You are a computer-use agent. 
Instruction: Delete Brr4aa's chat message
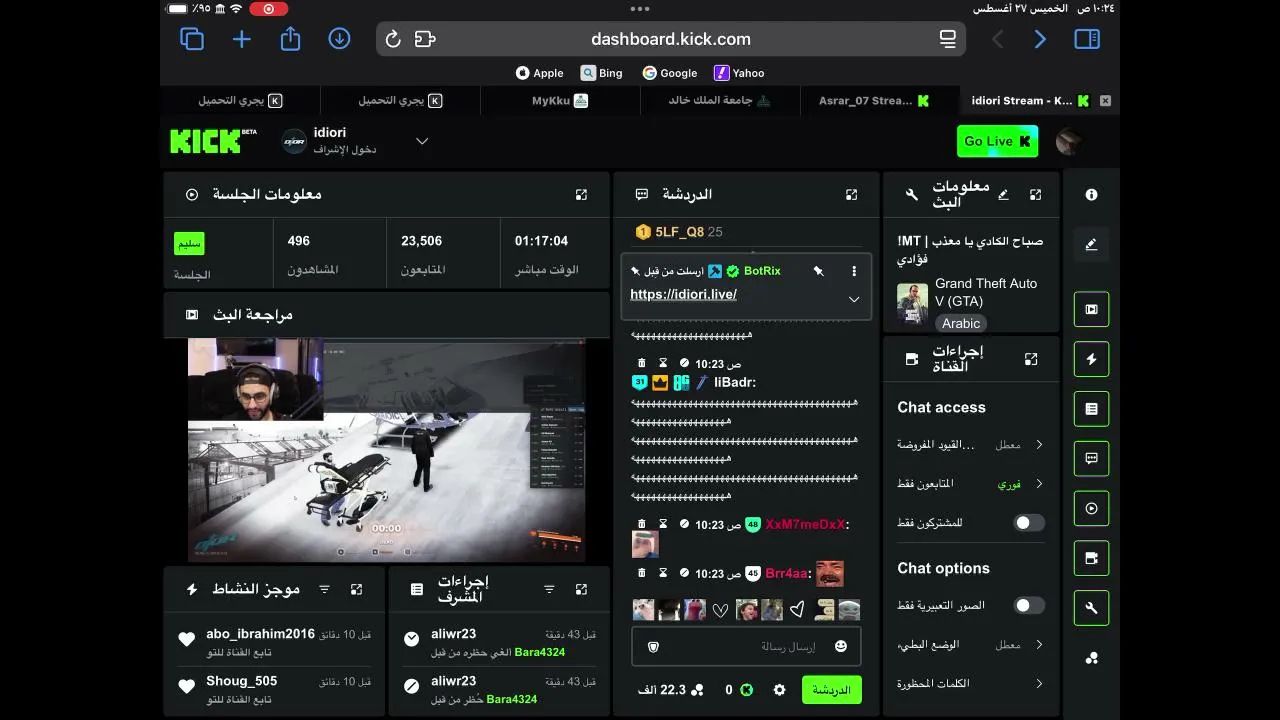(642, 574)
